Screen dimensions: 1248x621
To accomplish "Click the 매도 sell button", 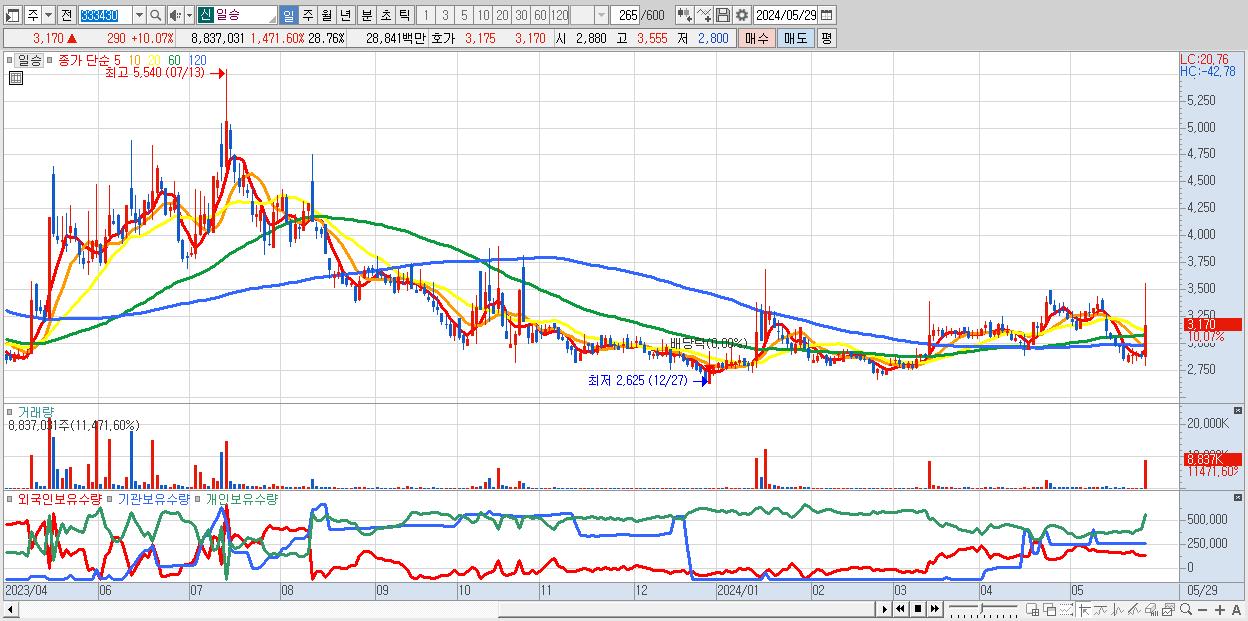I will [x=795, y=38].
